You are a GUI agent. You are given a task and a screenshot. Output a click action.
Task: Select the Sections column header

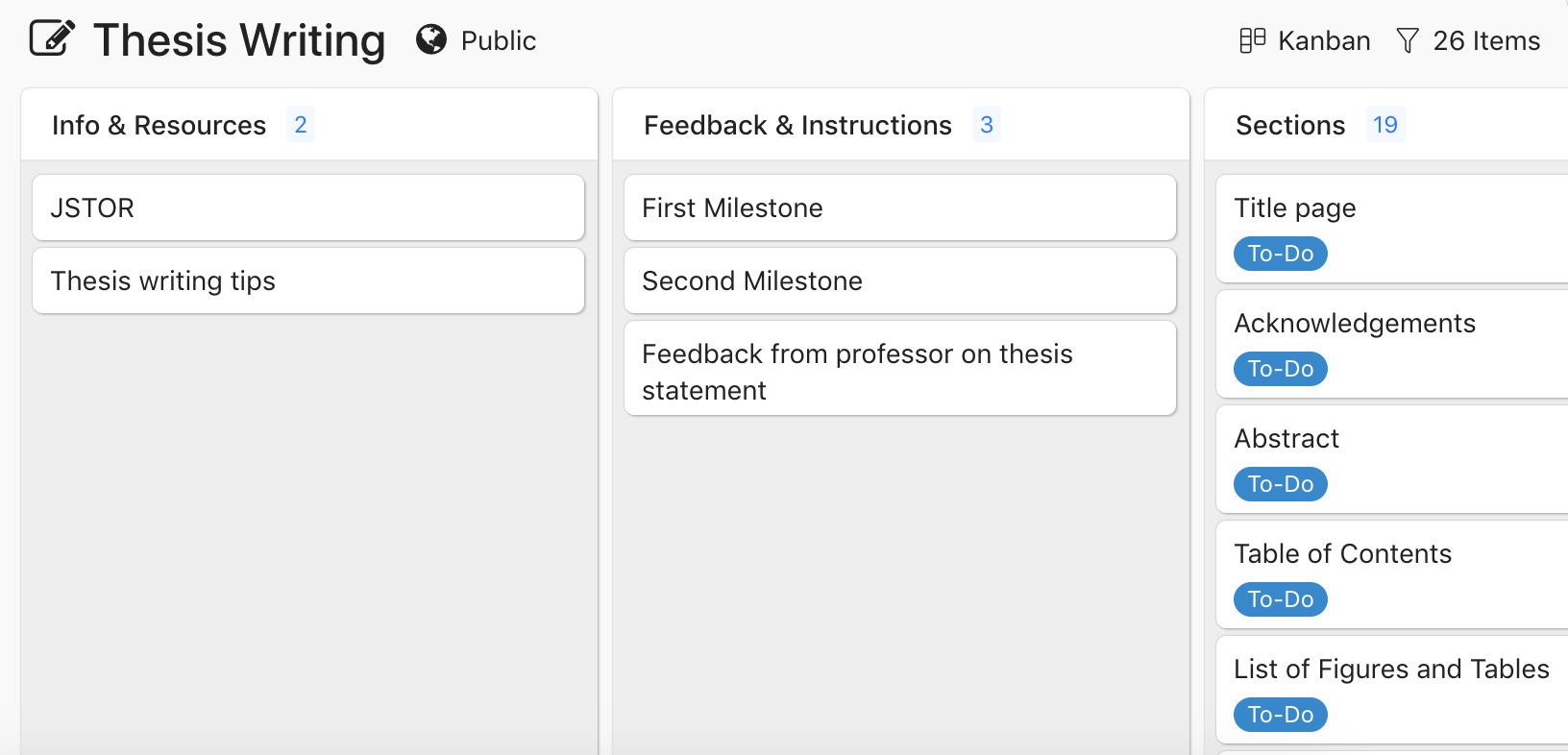coord(1290,125)
